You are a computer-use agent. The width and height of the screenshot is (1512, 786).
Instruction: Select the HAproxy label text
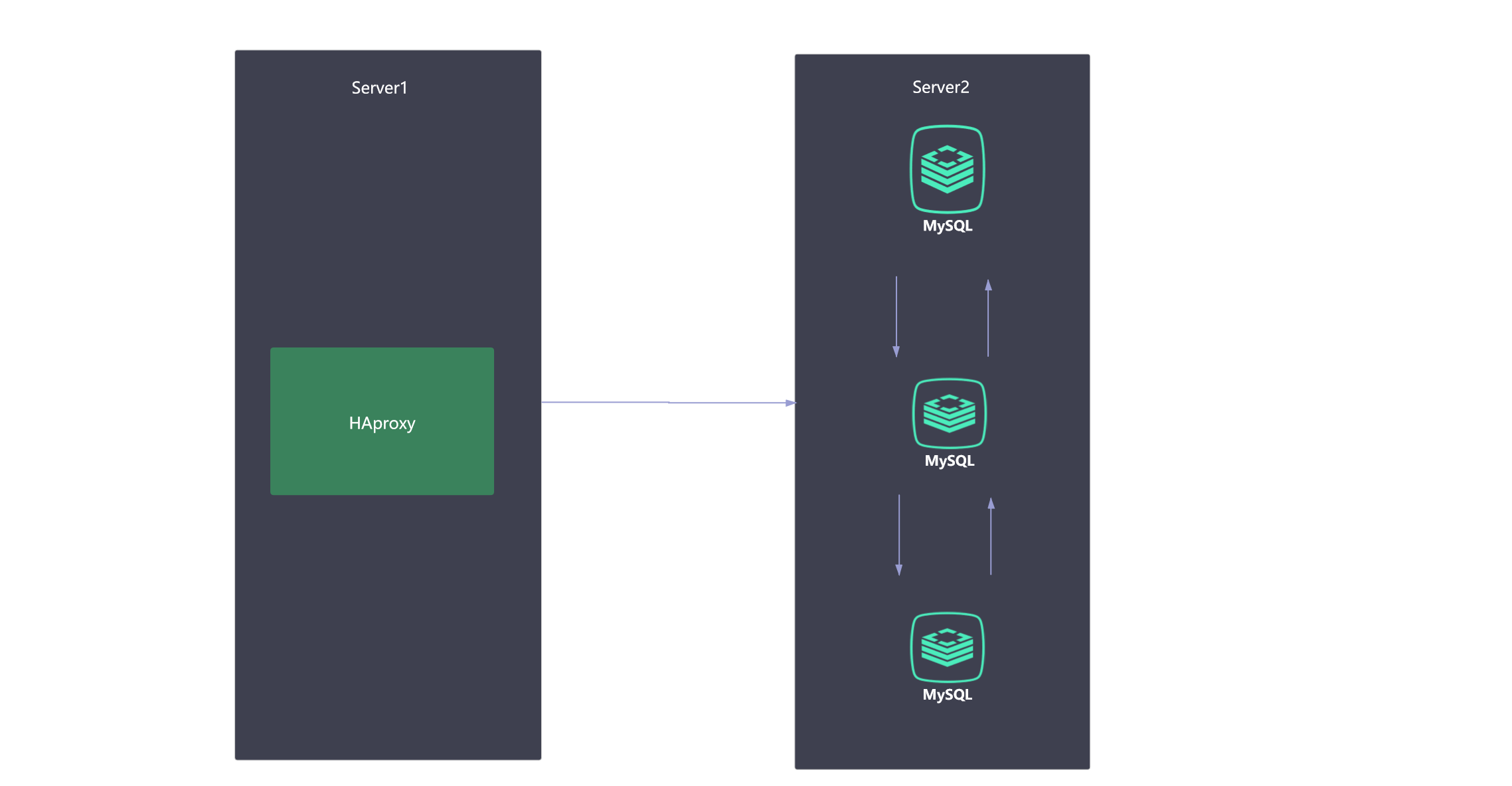click(382, 423)
